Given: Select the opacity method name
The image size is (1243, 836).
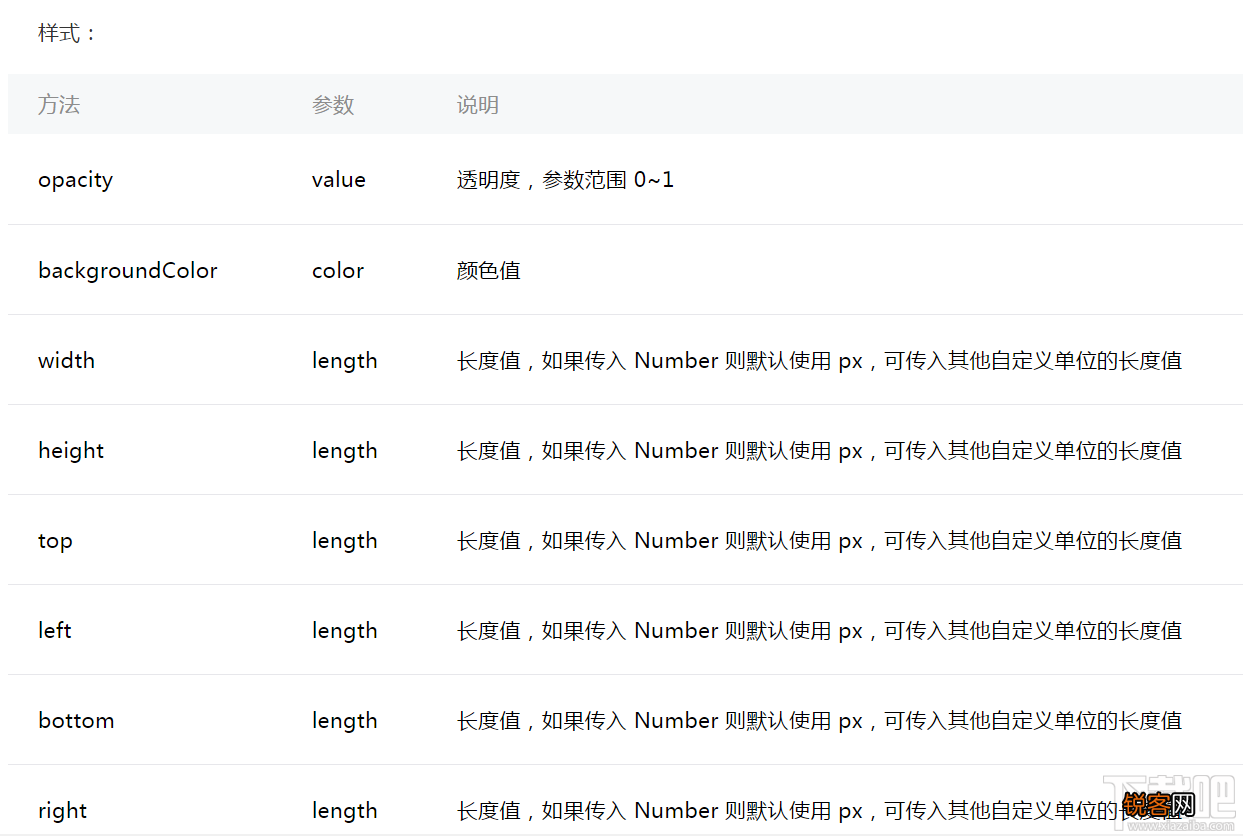Looking at the screenshot, I should [x=75, y=180].
